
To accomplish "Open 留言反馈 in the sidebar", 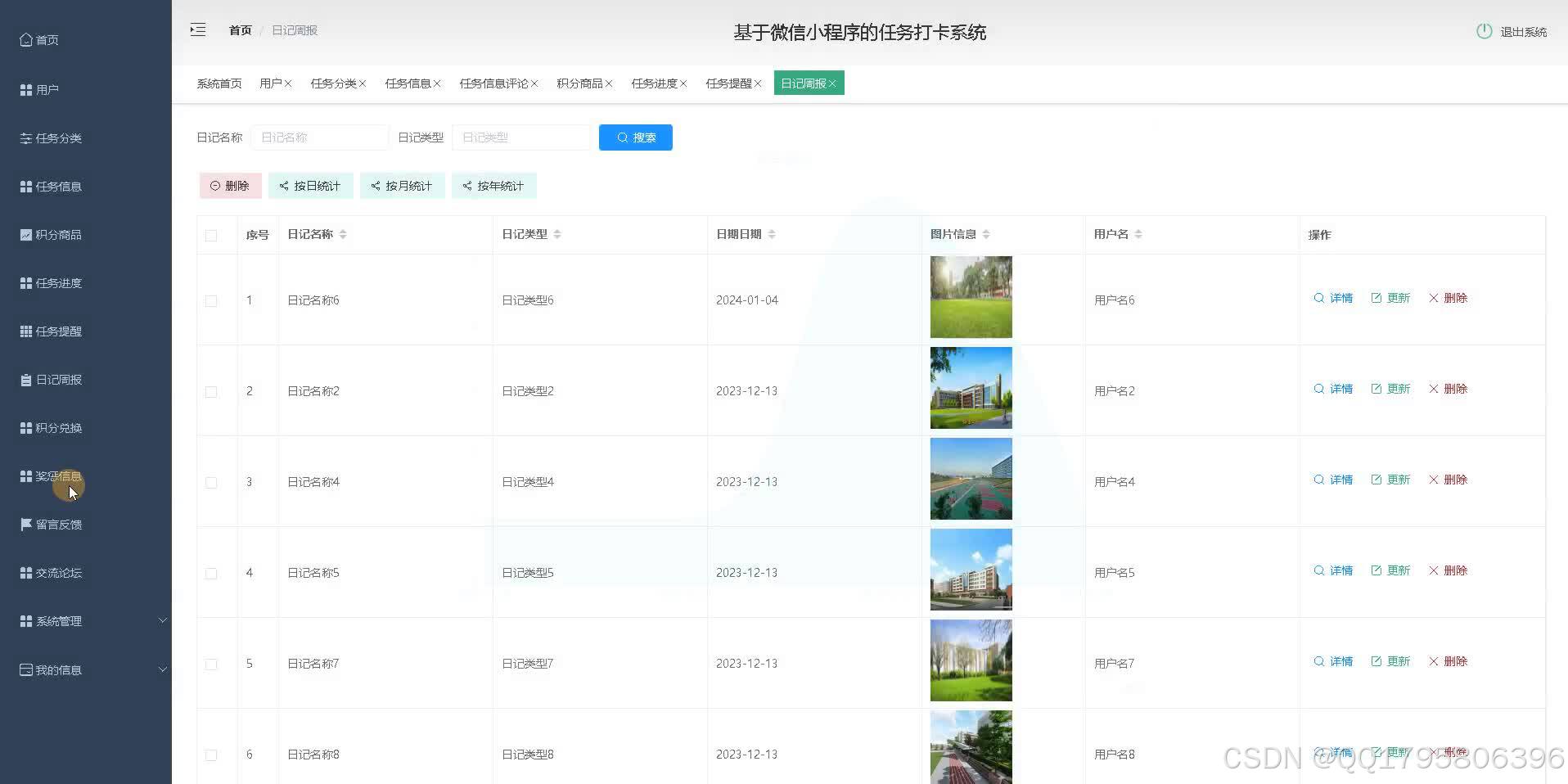I will (x=51, y=525).
